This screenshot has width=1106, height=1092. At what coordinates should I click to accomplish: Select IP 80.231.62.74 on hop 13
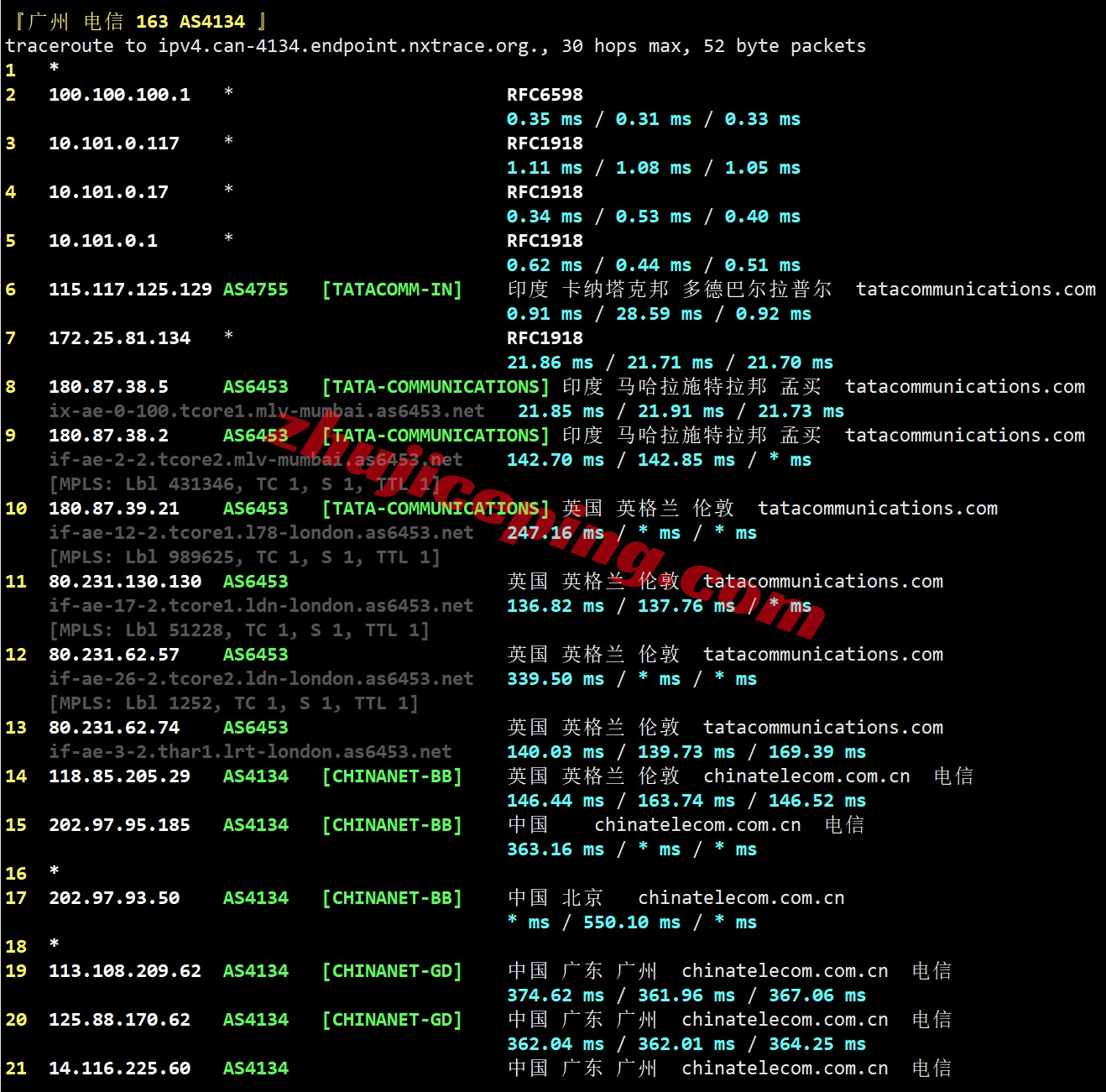(114, 728)
